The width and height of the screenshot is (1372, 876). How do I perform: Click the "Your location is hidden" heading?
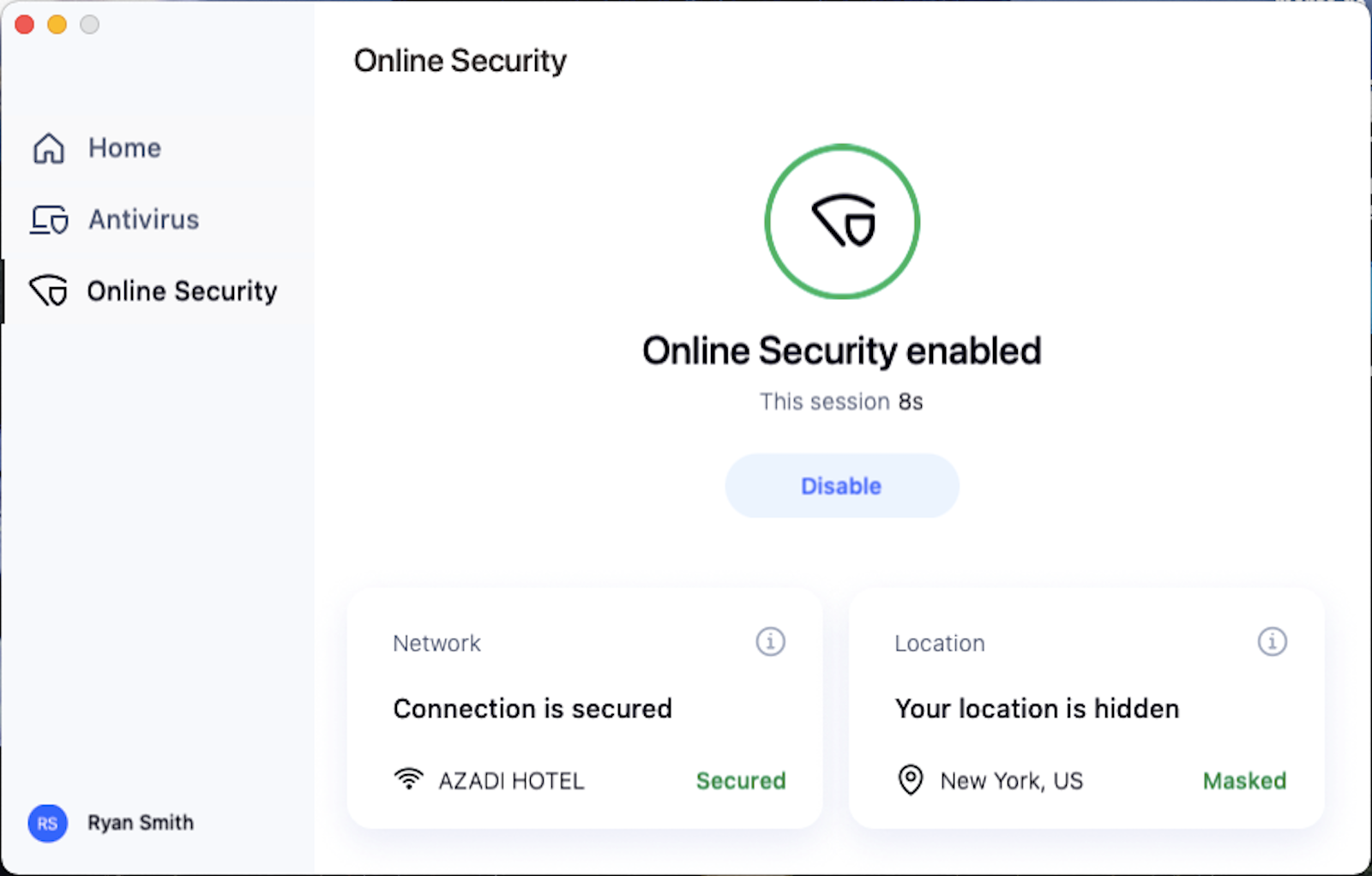[x=1037, y=709]
